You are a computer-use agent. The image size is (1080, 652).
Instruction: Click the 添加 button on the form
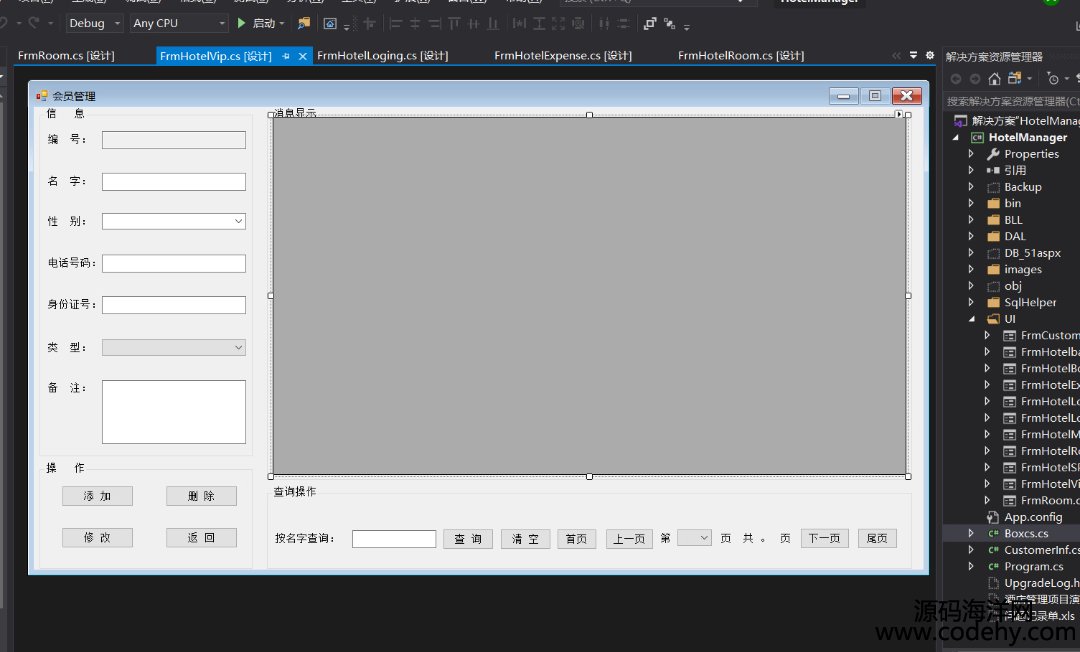pyautogui.click(x=97, y=496)
